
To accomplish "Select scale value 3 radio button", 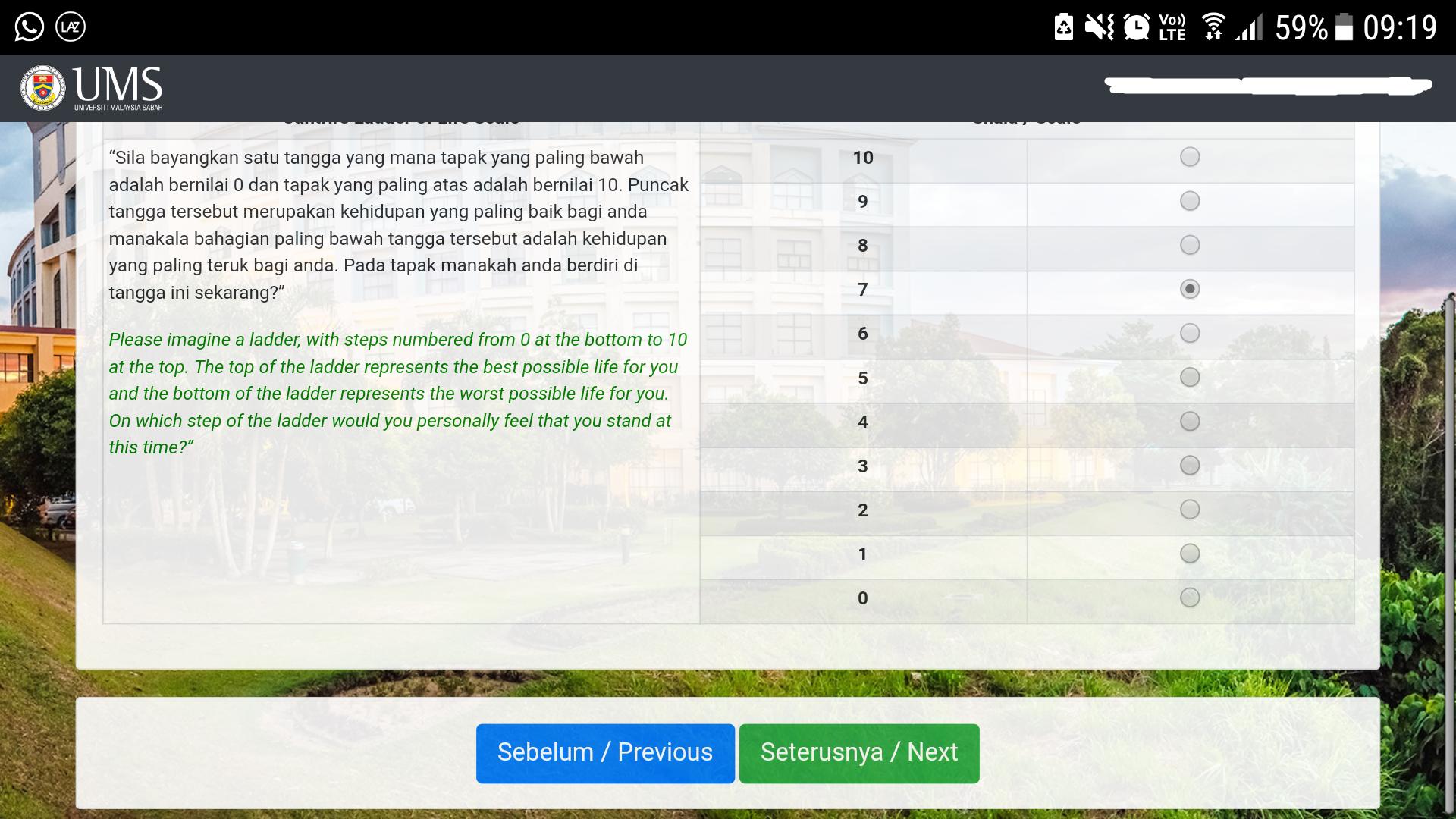I will click(1190, 465).
